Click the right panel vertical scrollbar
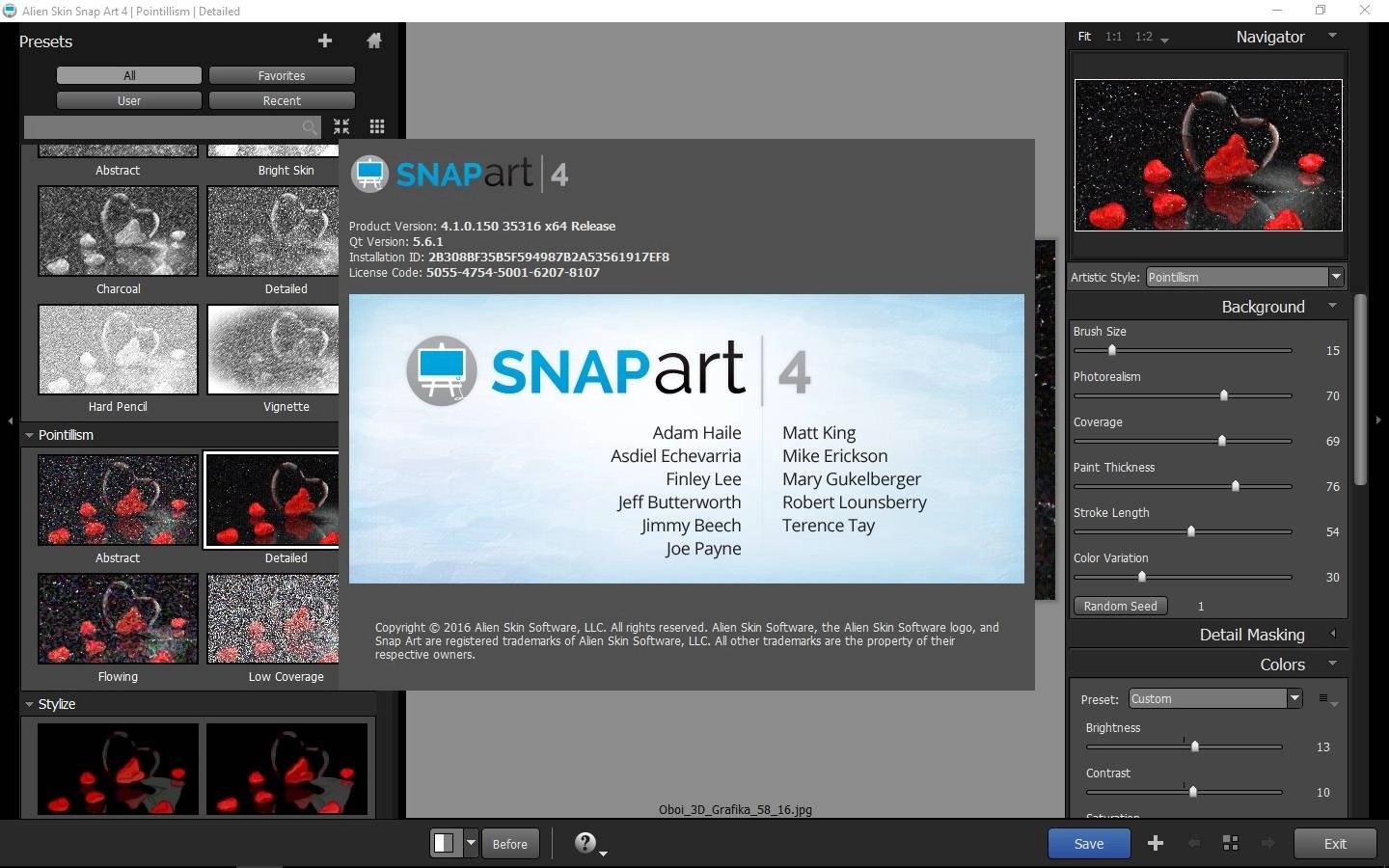The width and height of the screenshot is (1389, 868). pos(1361,390)
